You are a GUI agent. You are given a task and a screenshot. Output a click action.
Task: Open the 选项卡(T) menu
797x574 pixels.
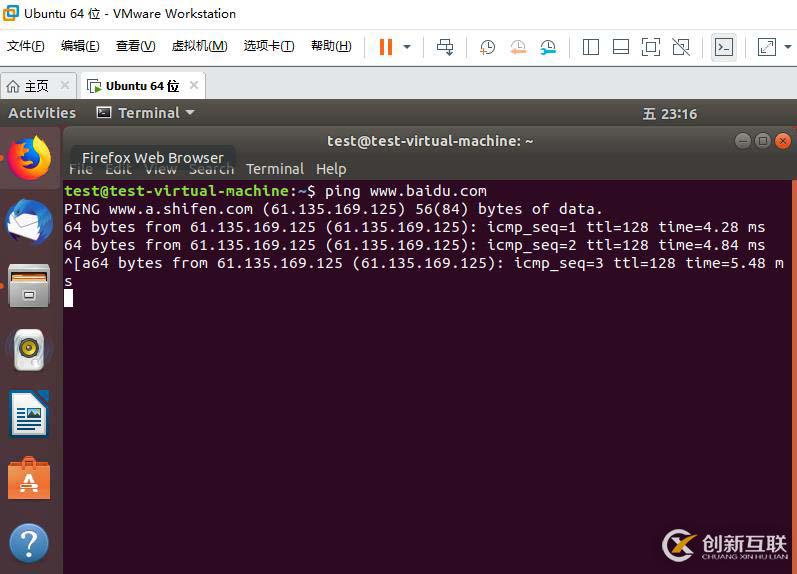tap(269, 46)
